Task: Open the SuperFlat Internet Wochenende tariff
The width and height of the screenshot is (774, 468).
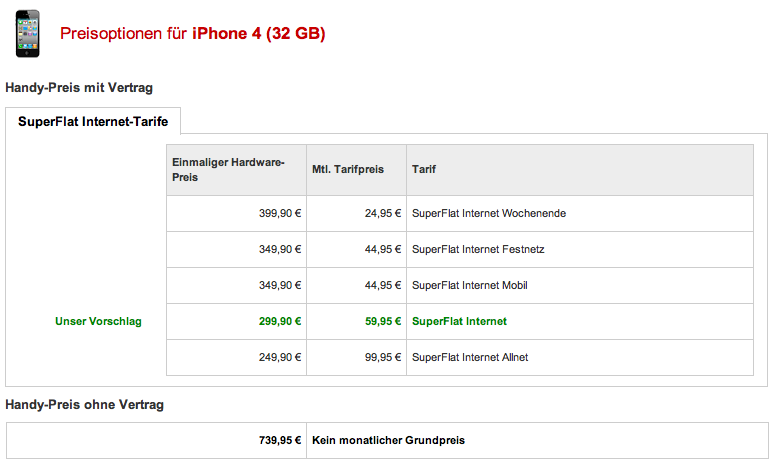Action: (489, 213)
